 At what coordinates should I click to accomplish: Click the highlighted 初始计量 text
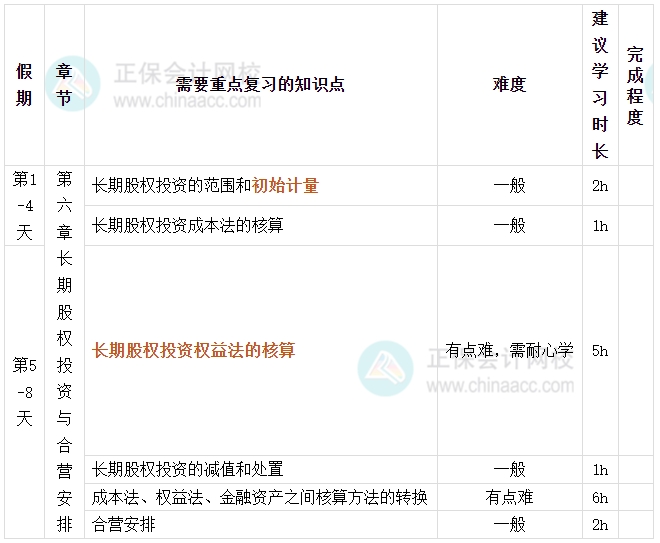(x=285, y=186)
